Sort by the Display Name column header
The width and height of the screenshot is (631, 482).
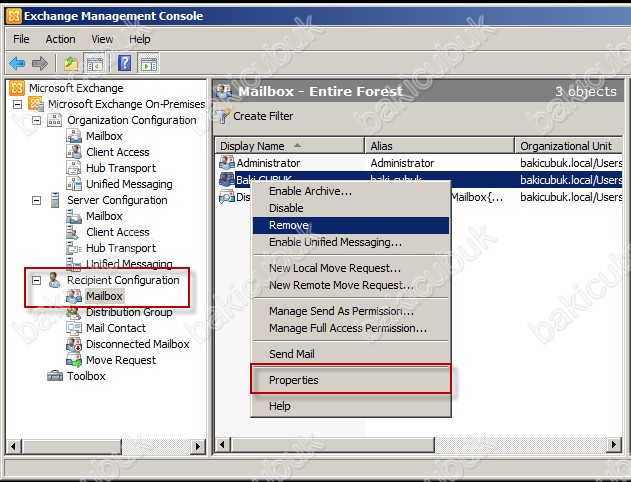coord(290,146)
